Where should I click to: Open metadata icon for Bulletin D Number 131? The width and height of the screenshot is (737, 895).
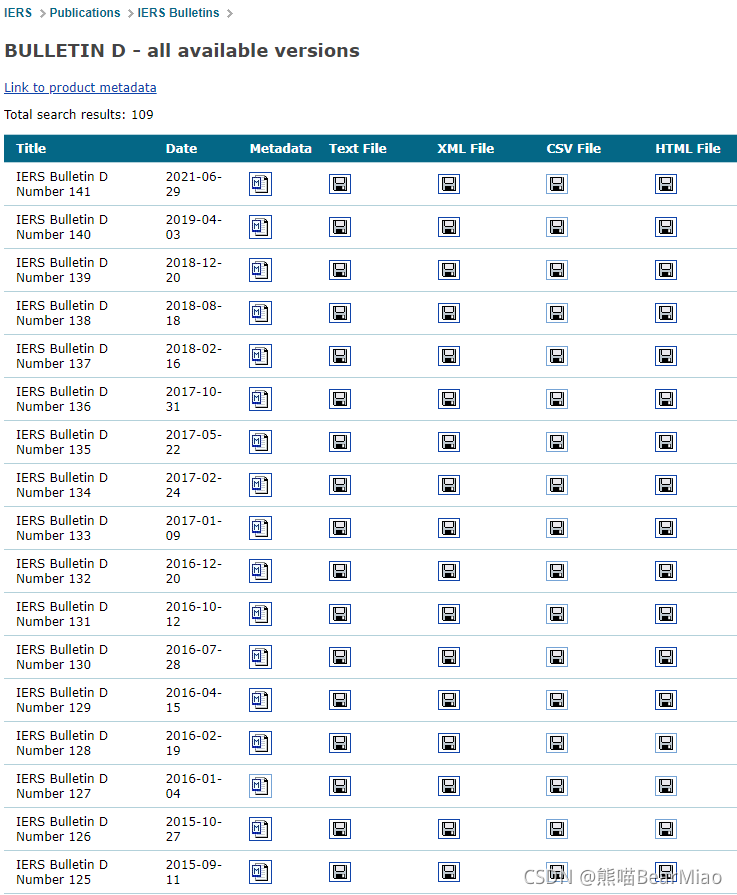tap(260, 614)
